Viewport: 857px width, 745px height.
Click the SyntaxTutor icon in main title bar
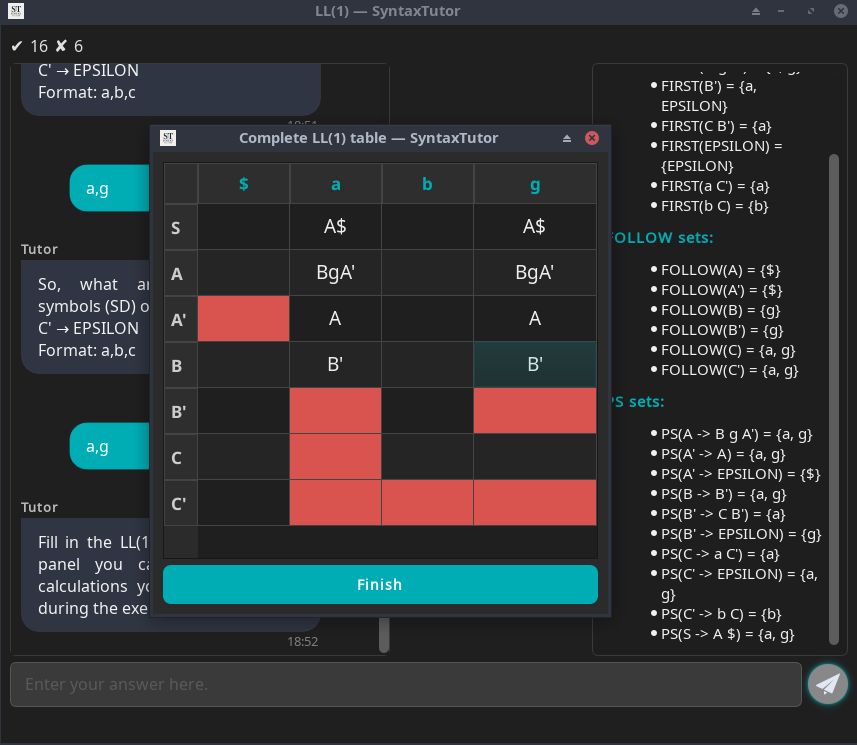coord(16,11)
